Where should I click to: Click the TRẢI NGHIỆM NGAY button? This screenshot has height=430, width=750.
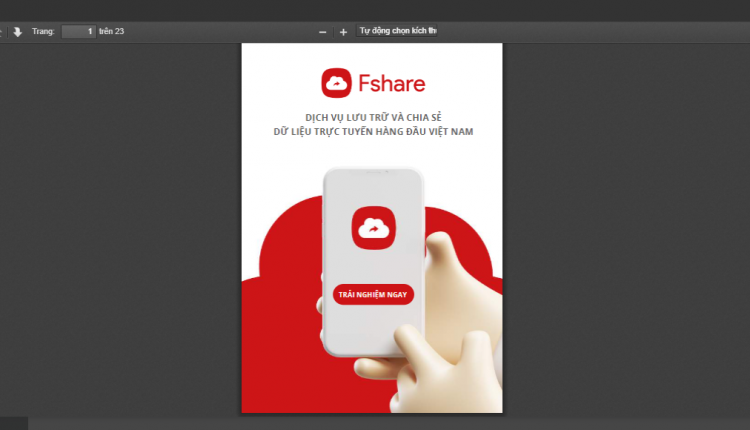coord(373,295)
